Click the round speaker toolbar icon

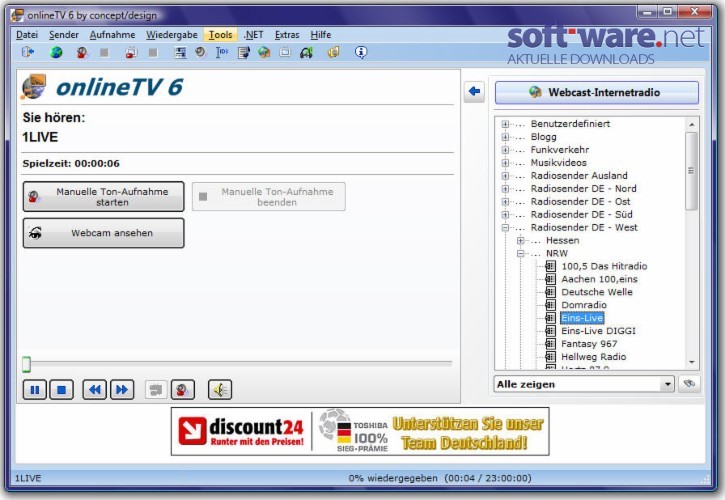pos(200,52)
